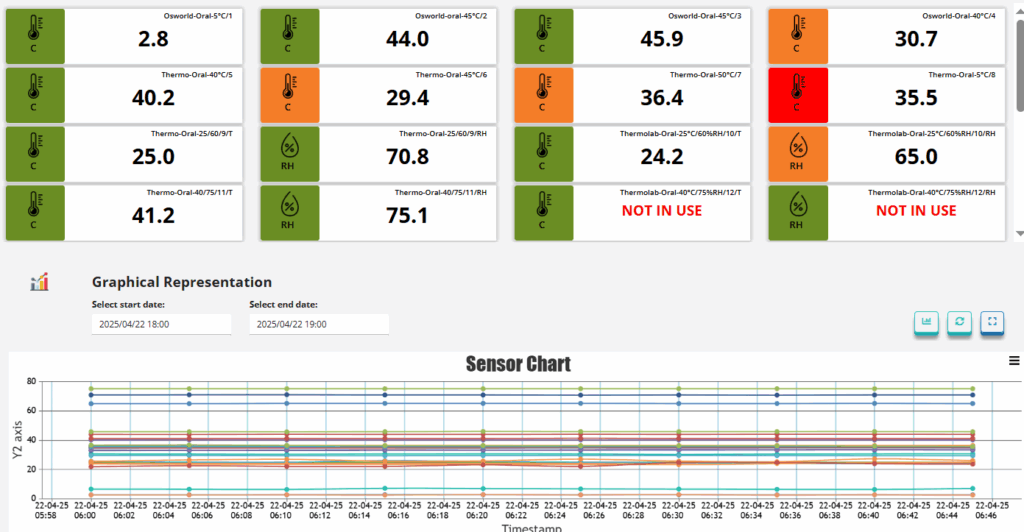
Task: Click the red Thermo-Oral-5°C/8 thermometer icon
Action: point(797,95)
